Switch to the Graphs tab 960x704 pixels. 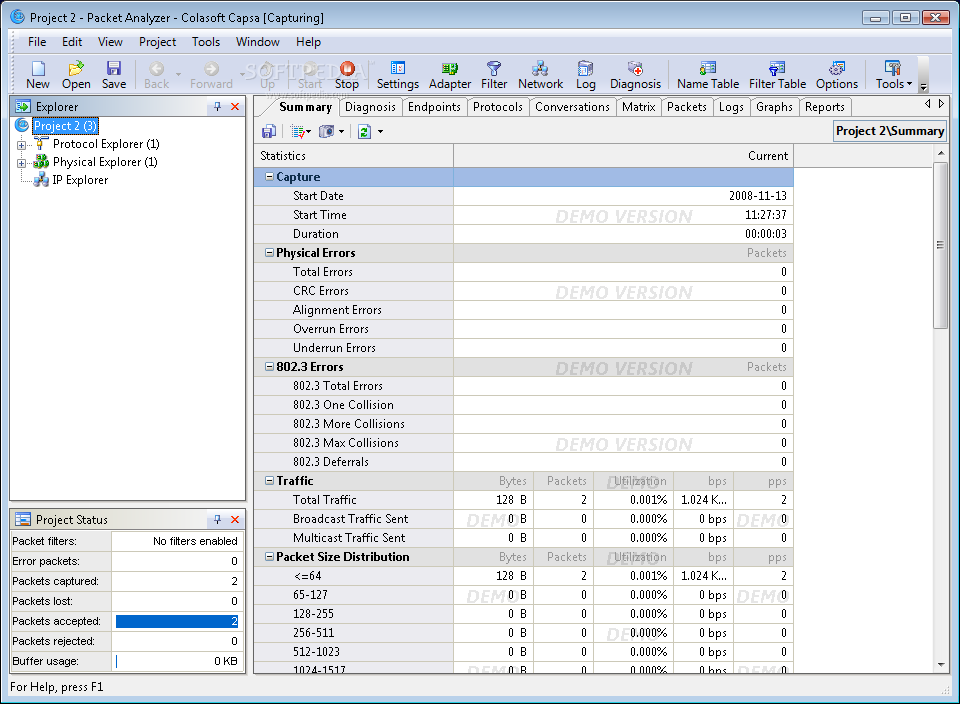click(x=774, y=107)
